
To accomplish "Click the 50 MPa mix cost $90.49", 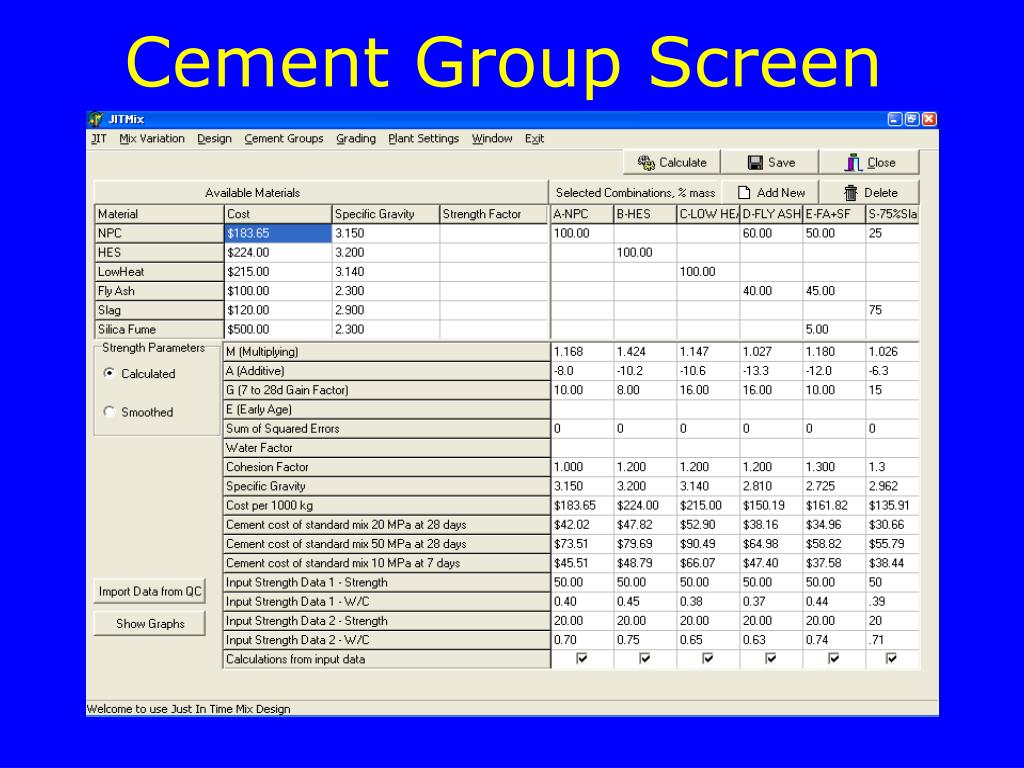I will (x=708, y=544).
